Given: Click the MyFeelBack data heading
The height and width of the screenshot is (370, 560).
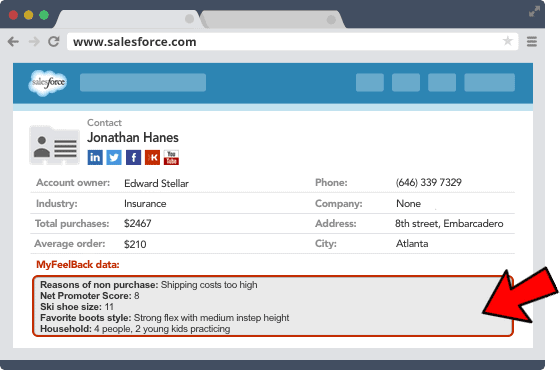Looking at the screenshot, I should pos(78,265).
